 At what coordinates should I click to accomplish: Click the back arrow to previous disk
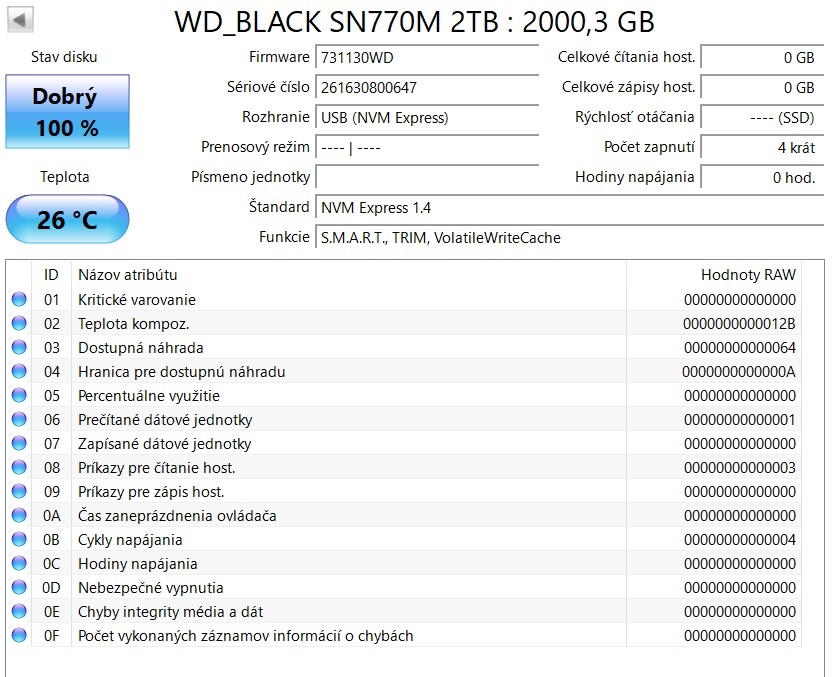20,20
